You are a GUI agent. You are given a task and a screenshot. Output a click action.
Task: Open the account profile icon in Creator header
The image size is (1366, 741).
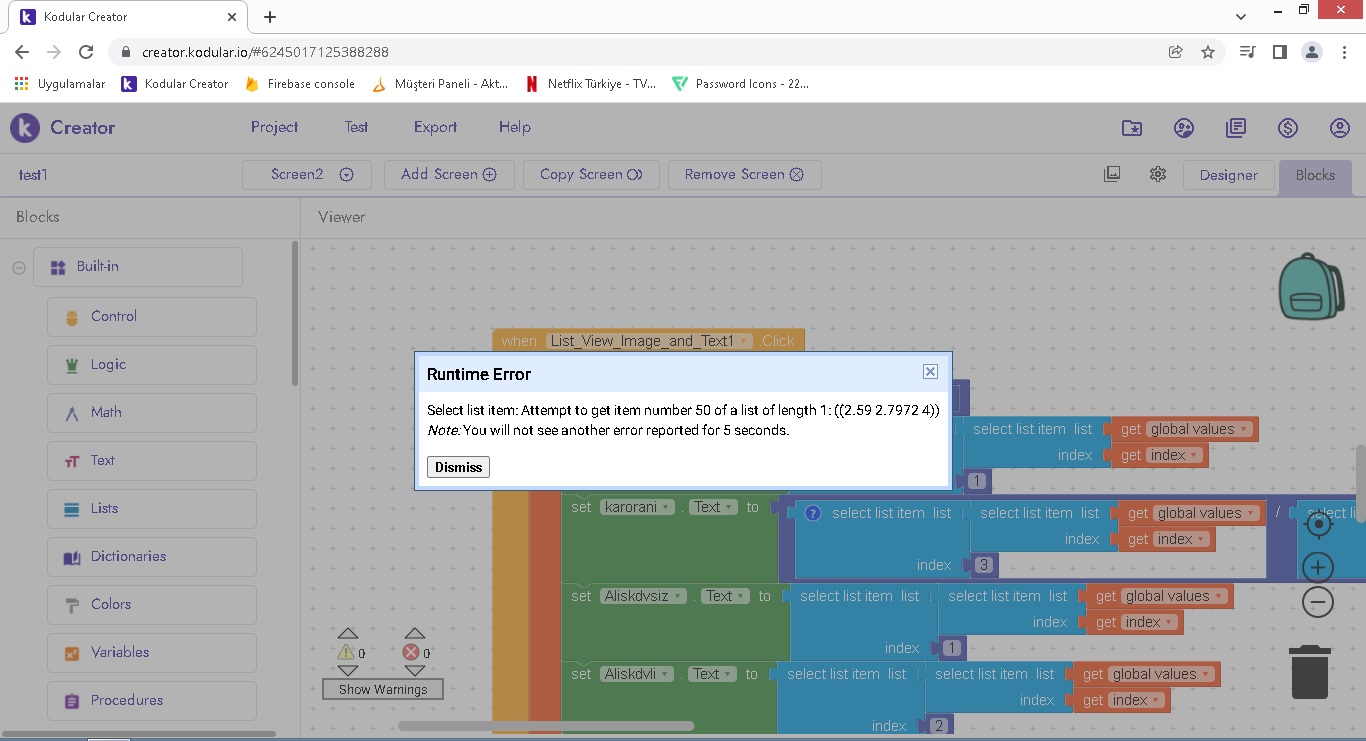1340,128
